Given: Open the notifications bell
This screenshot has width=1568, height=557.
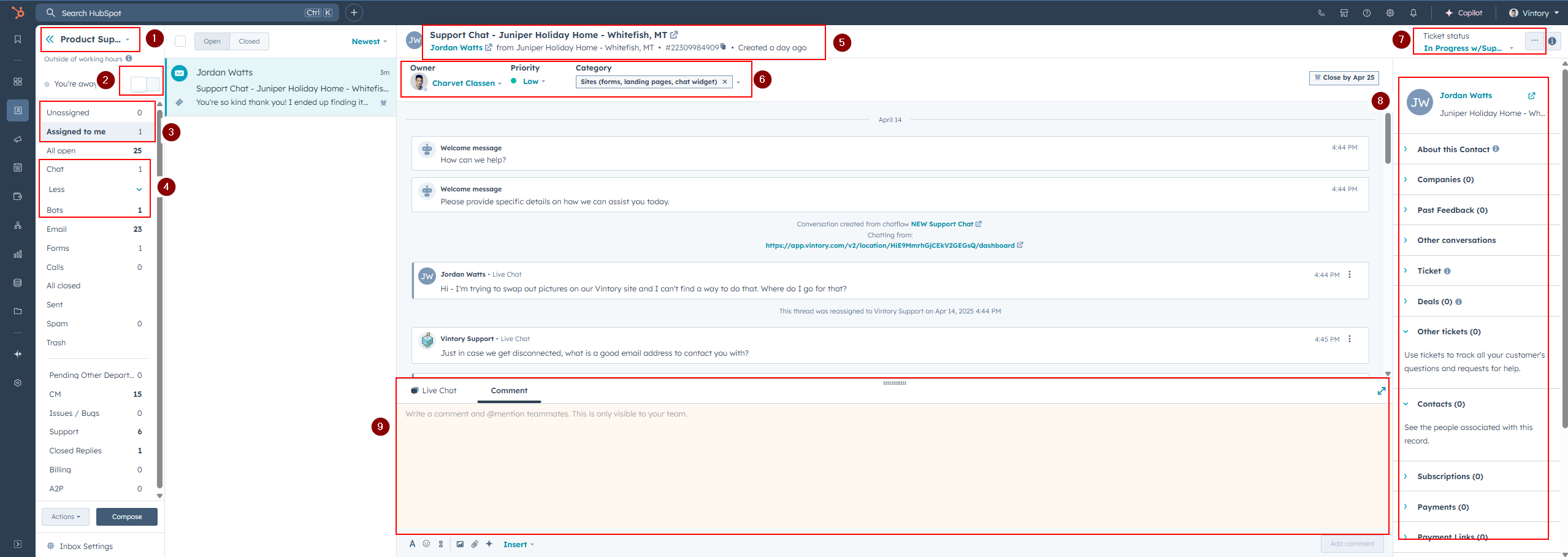Looking at the screenshot, I should (x=1413, y=13).
